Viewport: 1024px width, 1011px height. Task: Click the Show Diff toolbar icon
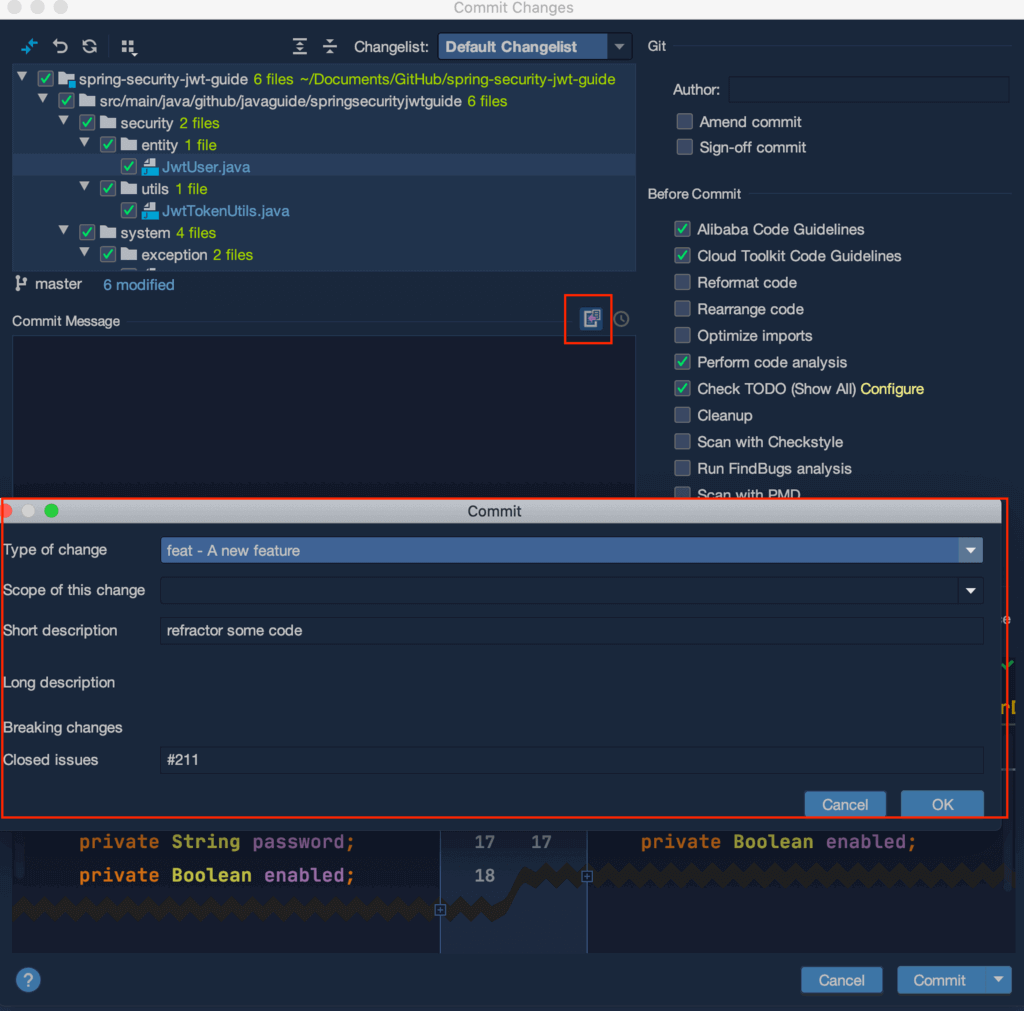pos(28,46)
